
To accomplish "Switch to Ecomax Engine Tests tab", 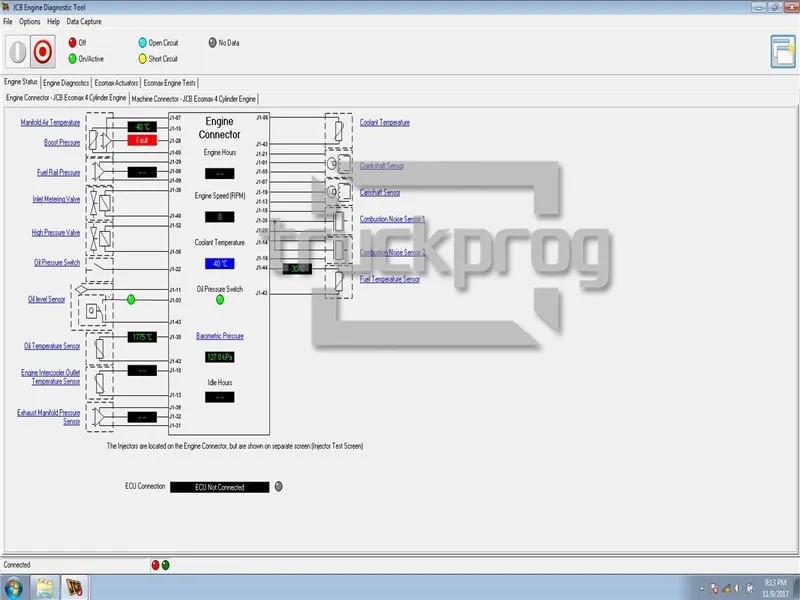I will (x=169, y=83).
